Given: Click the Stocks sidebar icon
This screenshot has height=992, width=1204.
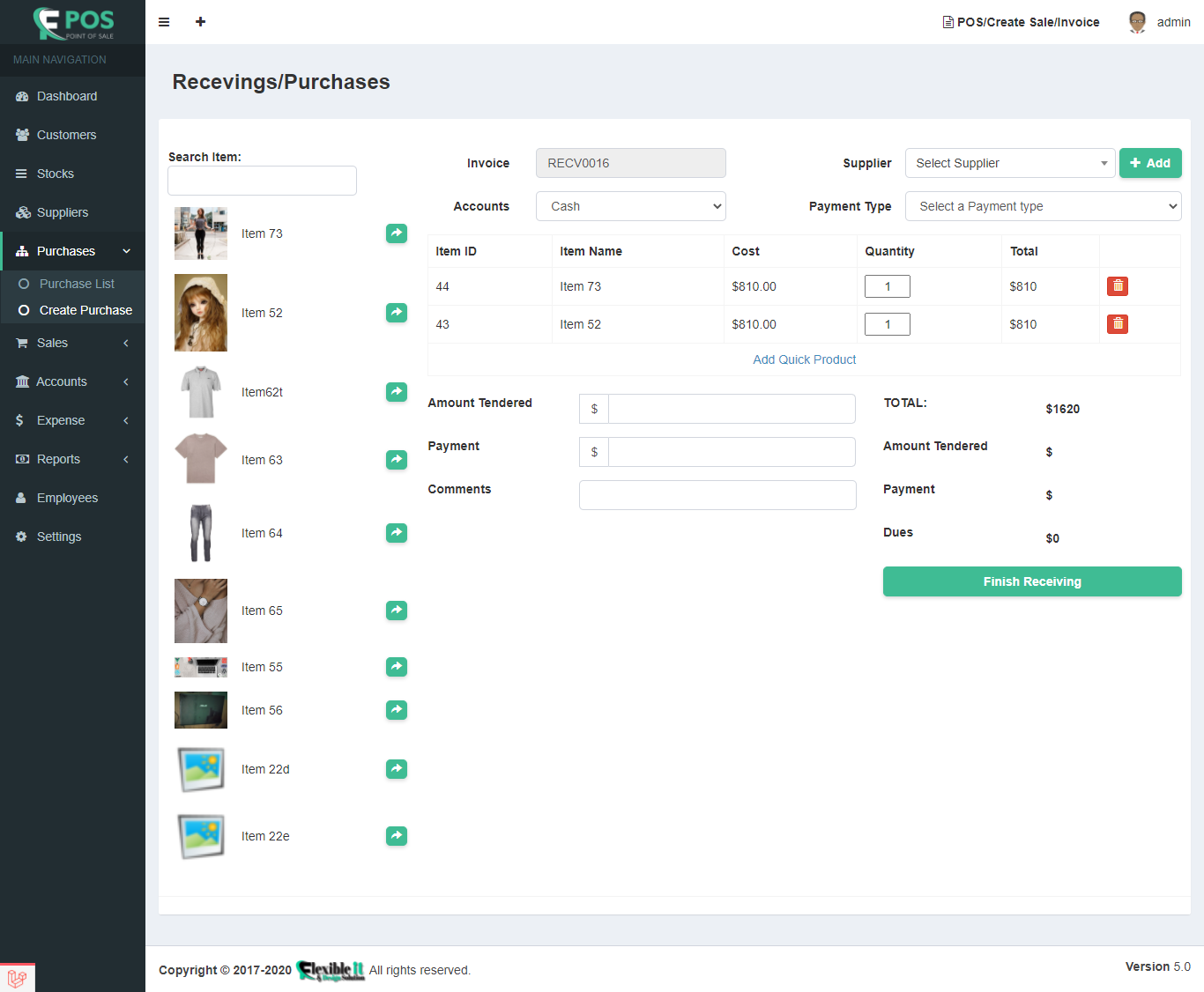Looking at the screenshot, I should tap(21, 174).
